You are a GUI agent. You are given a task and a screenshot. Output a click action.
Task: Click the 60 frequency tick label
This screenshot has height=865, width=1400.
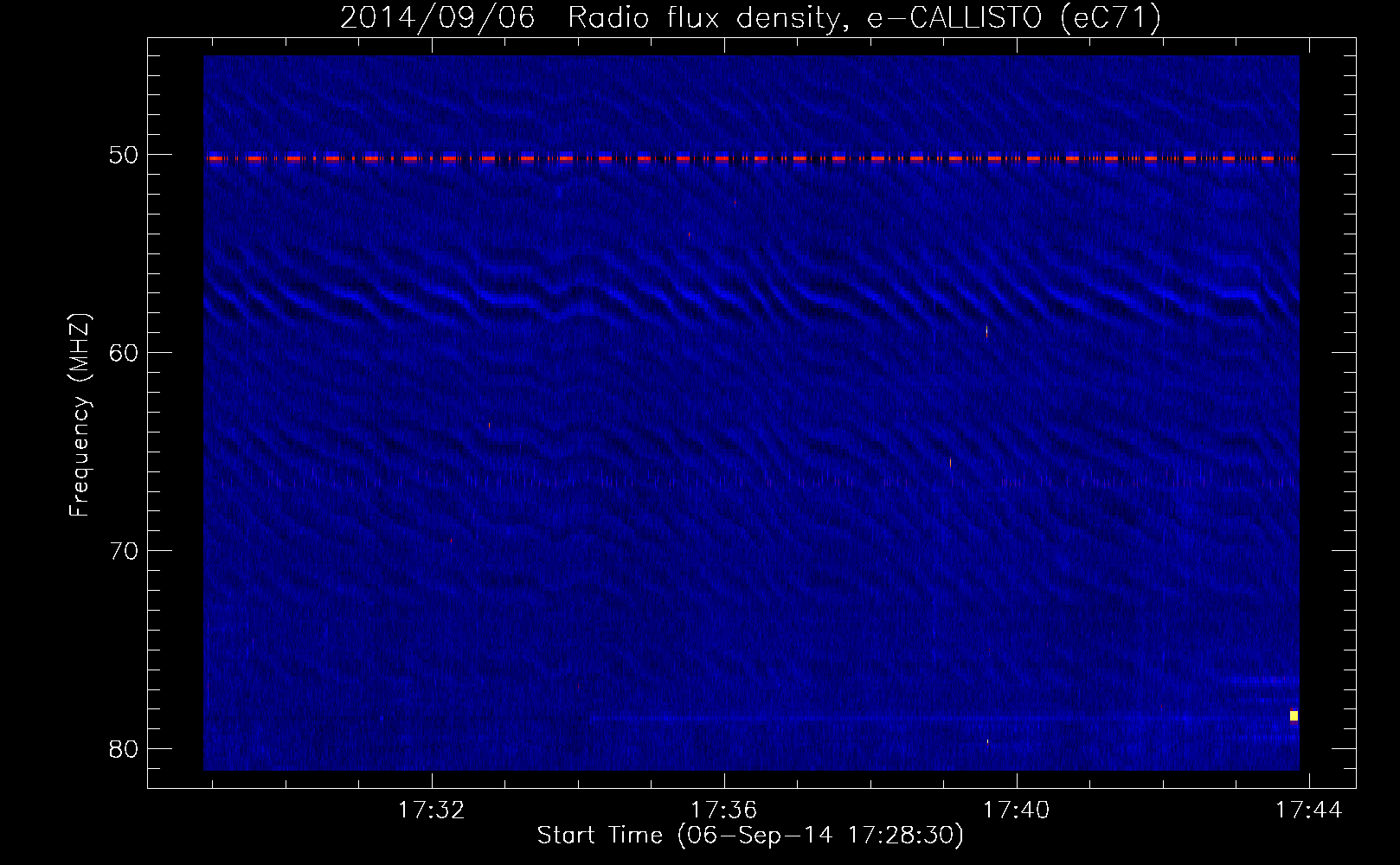pos(123,353)
